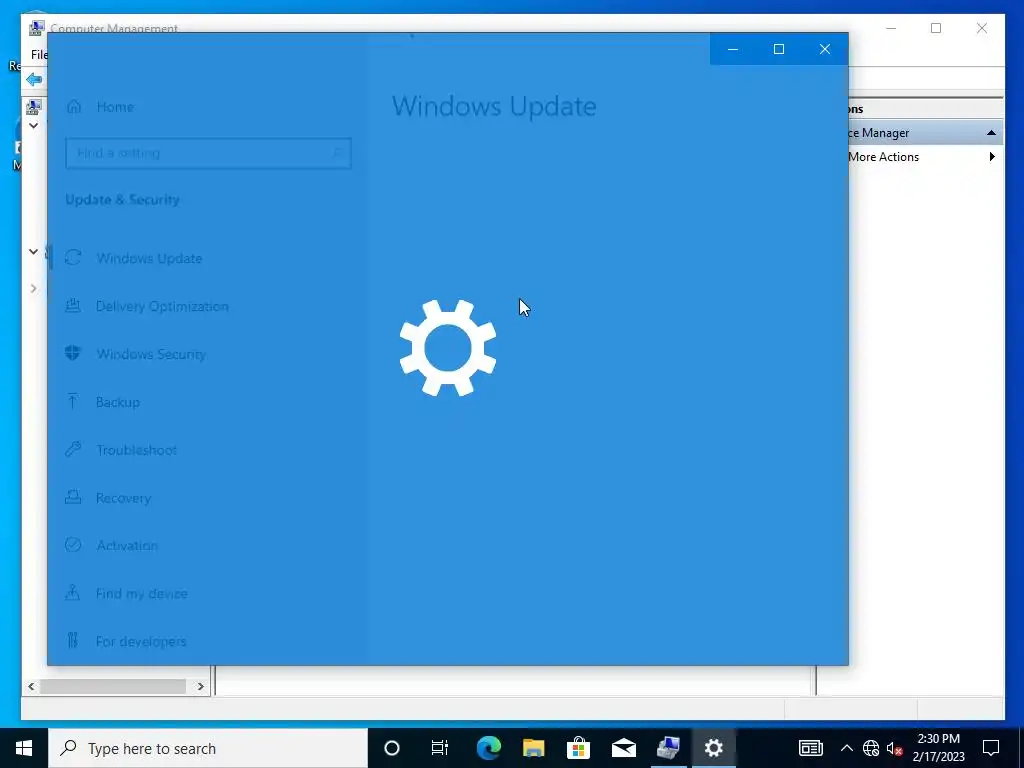1024x768 pixels.
Task: Open Windows Security page
Action: [151, 354]
